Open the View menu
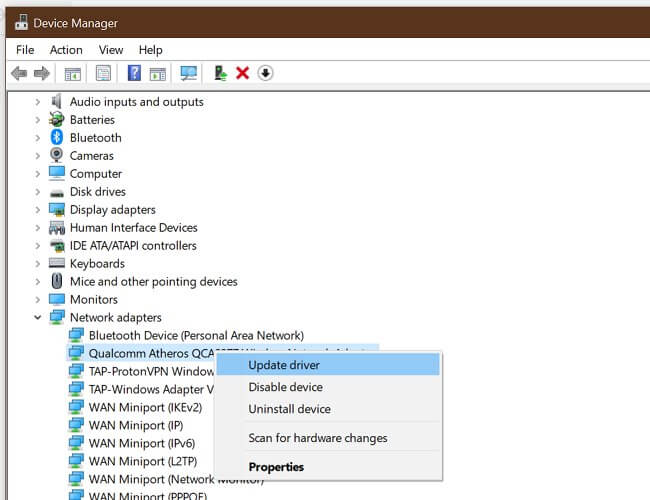Viewport: 650px width, 500px height. point(111,50)
